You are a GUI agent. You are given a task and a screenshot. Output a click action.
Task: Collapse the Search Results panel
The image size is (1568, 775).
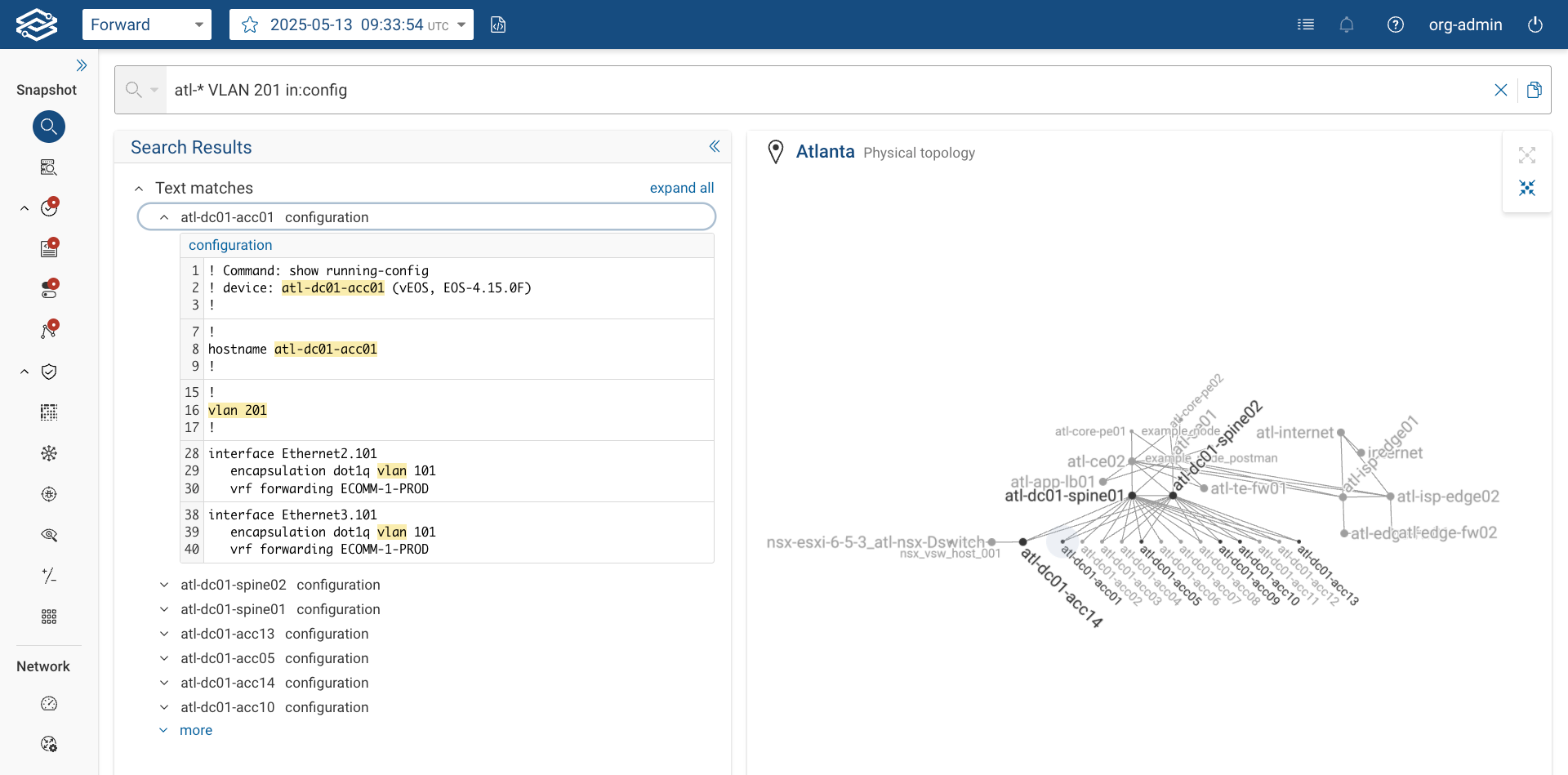click(x=715, y=146)
